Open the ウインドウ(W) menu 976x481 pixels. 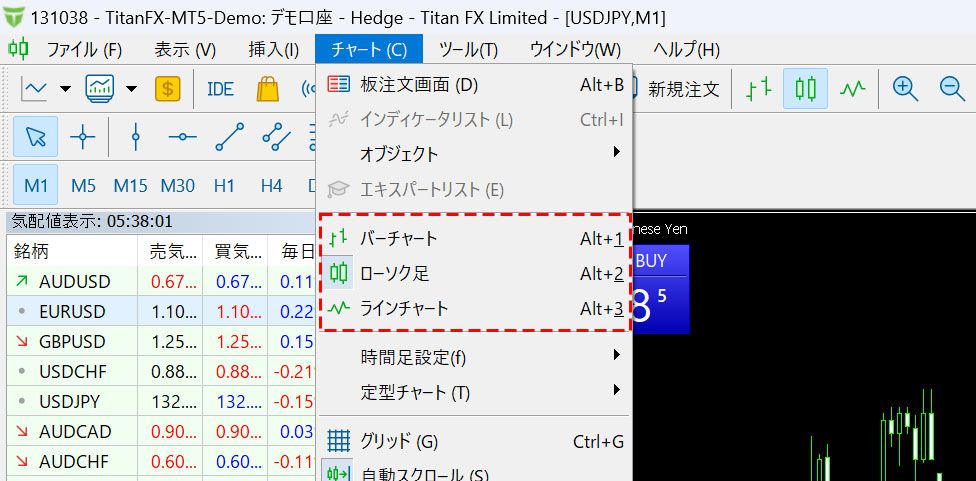(x=575, y=50)
